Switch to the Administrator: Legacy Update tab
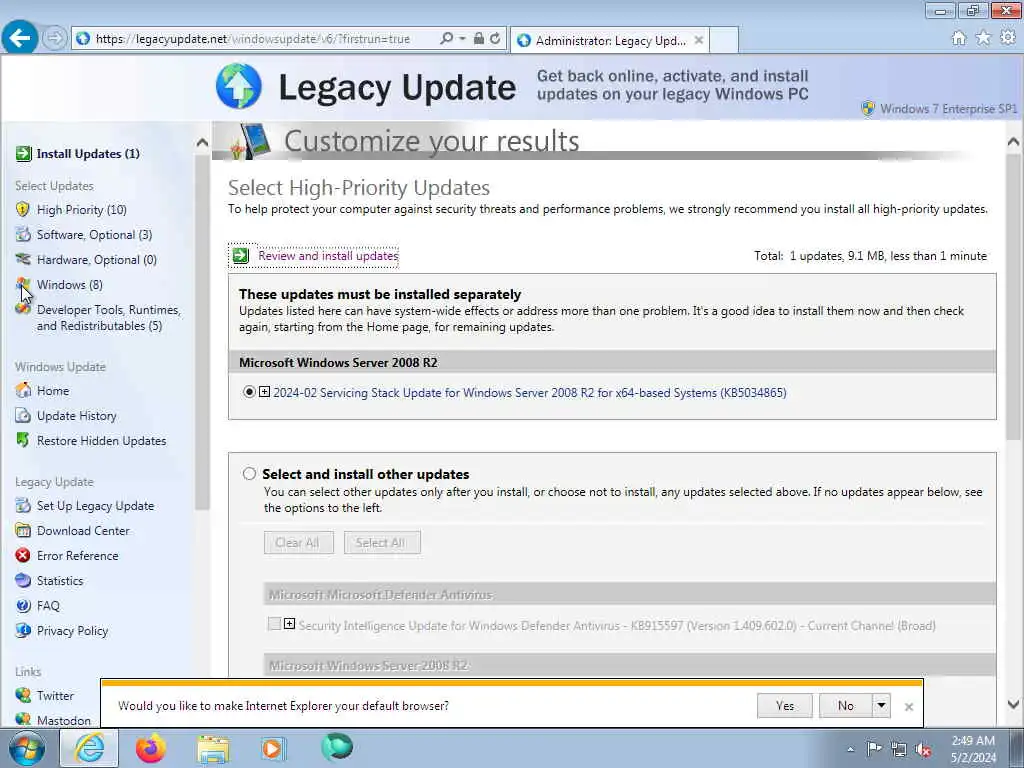 click(x=610, y=40)
